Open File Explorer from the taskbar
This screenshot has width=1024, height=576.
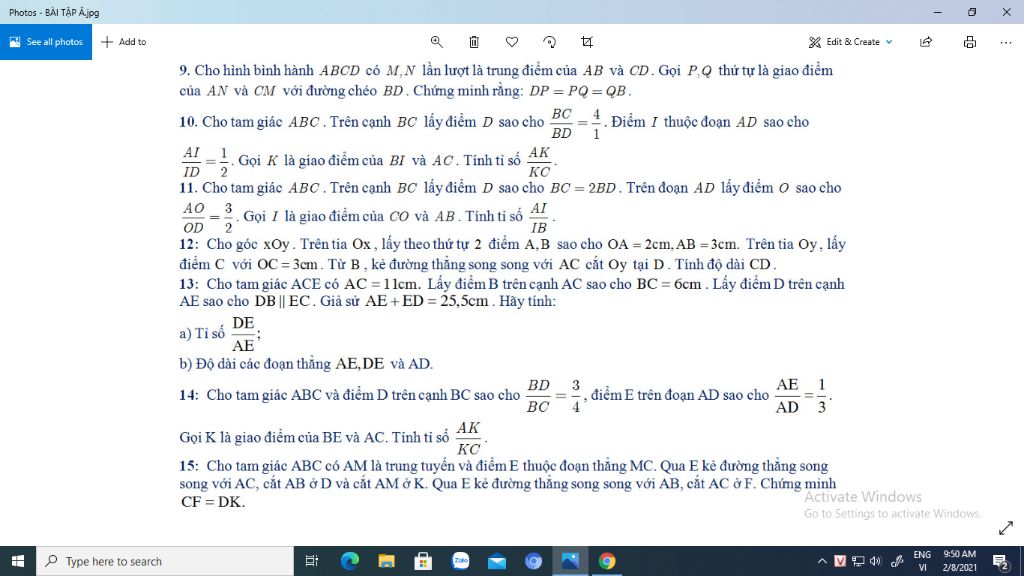(387, 561)
